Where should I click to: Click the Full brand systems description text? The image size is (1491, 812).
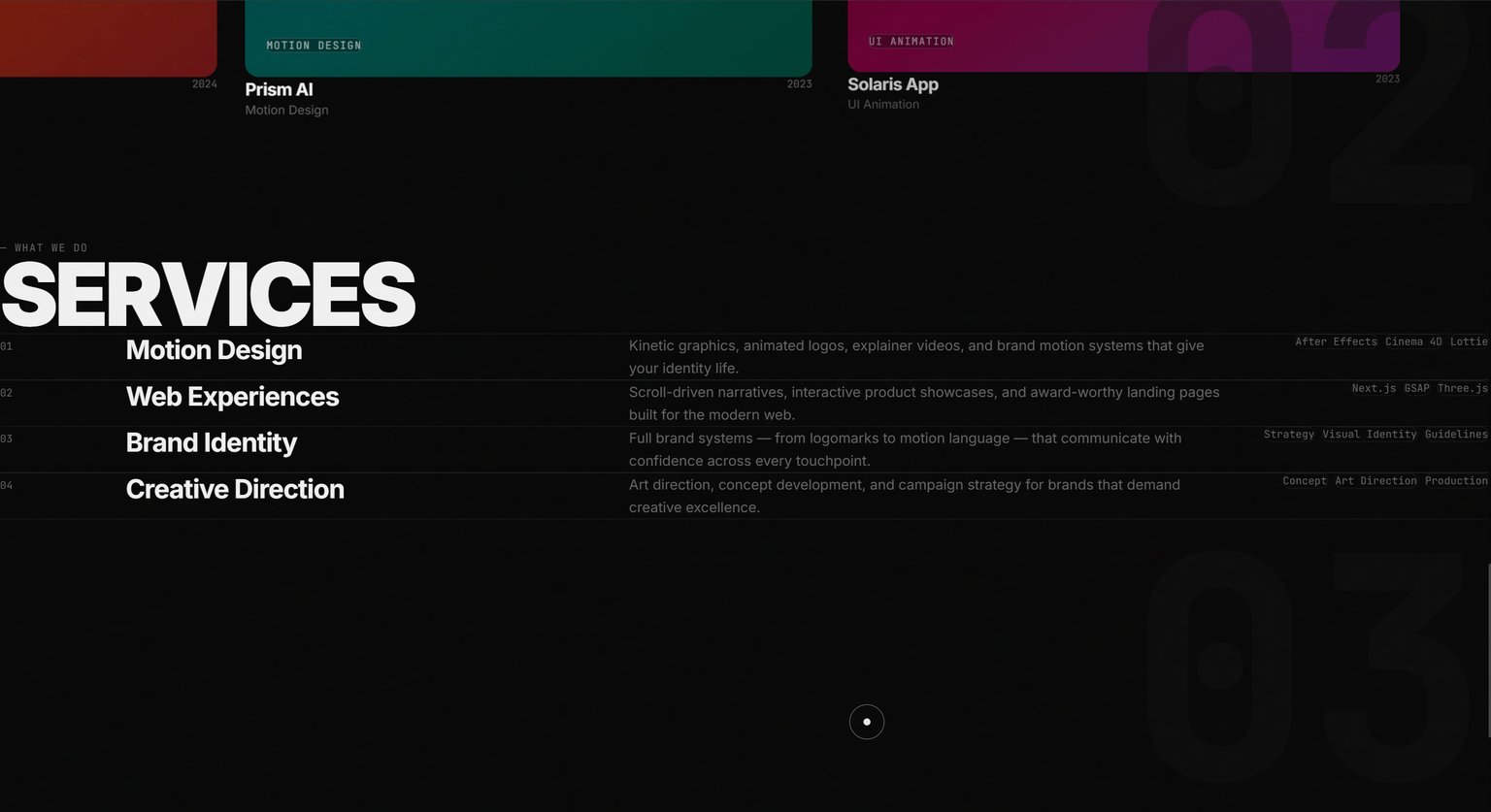[x=905, y=449]
